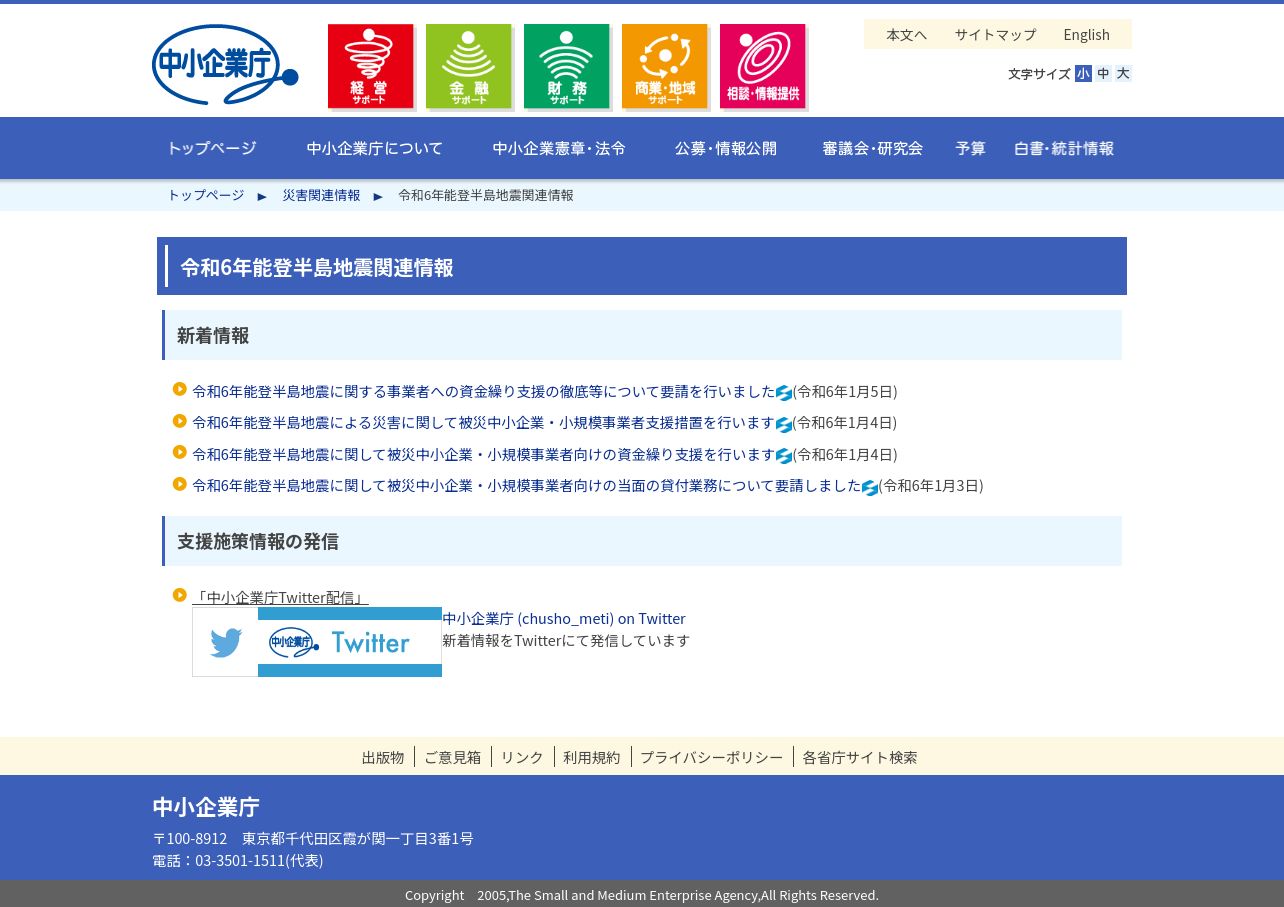Image resolution: width=1284 pixels, height=907 pixels.
Task: Open 審議会・研究会 menu
Action: (x=872, y=148)
